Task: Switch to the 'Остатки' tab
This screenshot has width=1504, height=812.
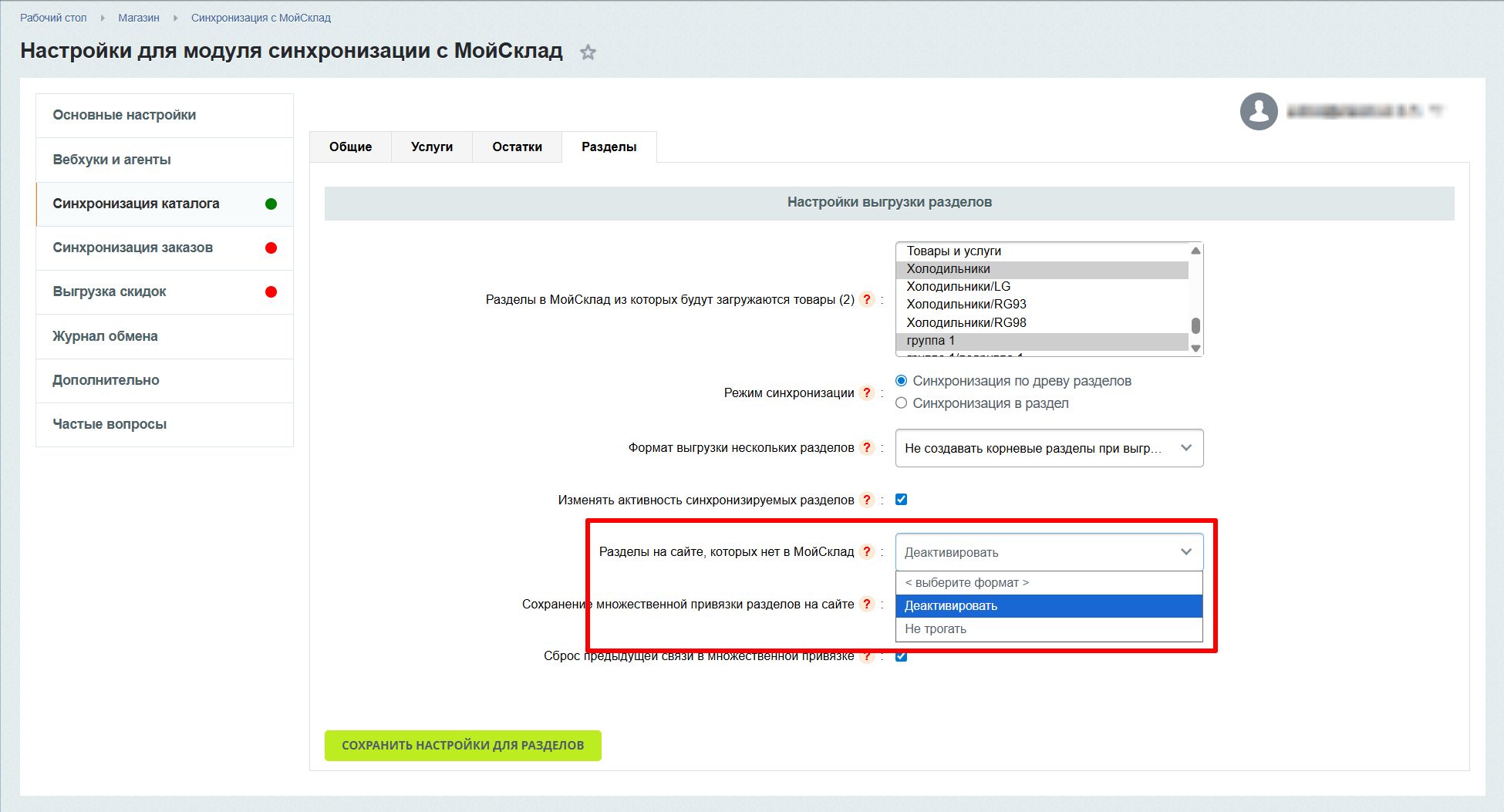Action: pos(517,147)
